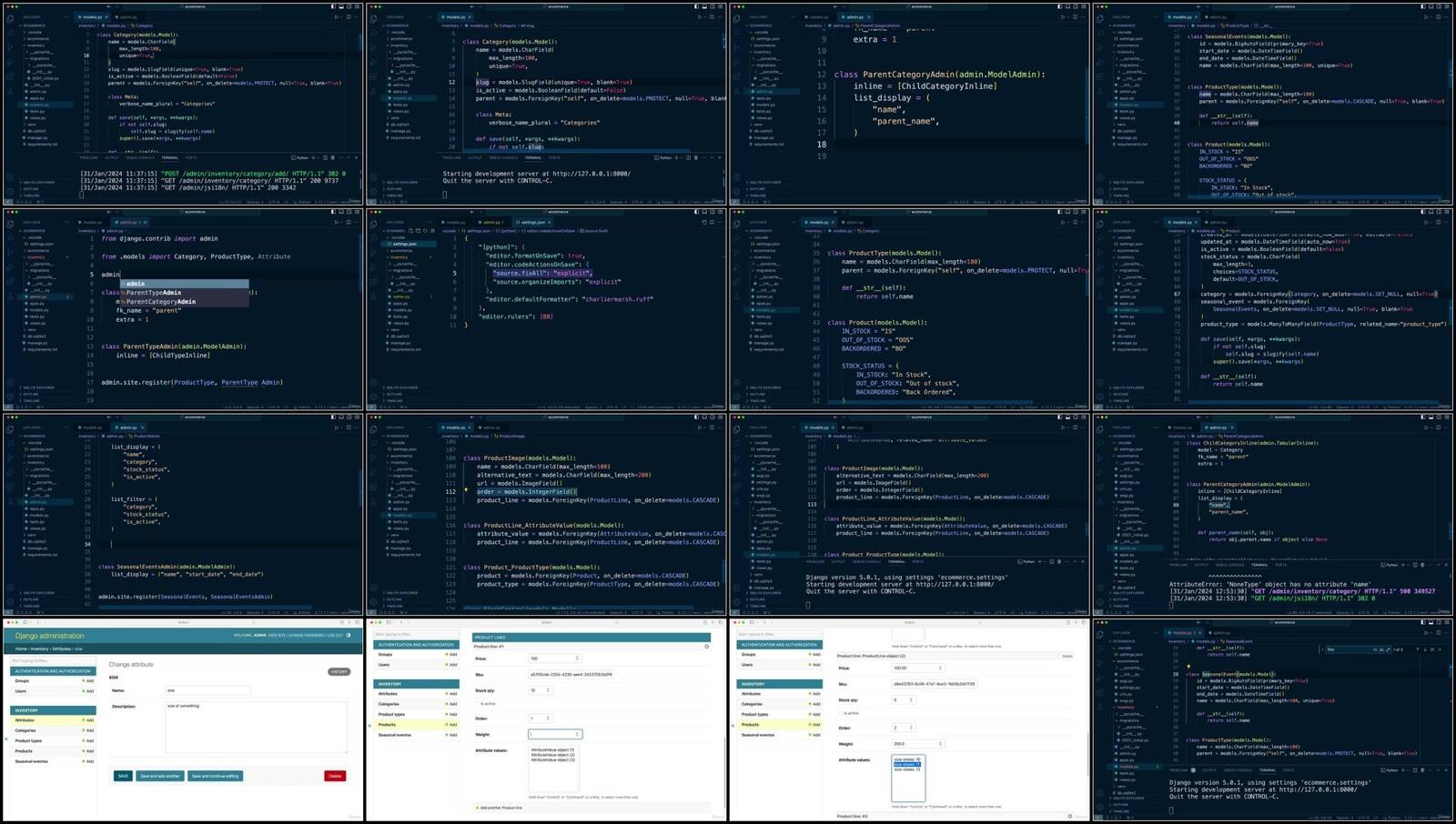Click the Add another Product line link
The image size is (1456, 824).
click(x=500, y=808)
